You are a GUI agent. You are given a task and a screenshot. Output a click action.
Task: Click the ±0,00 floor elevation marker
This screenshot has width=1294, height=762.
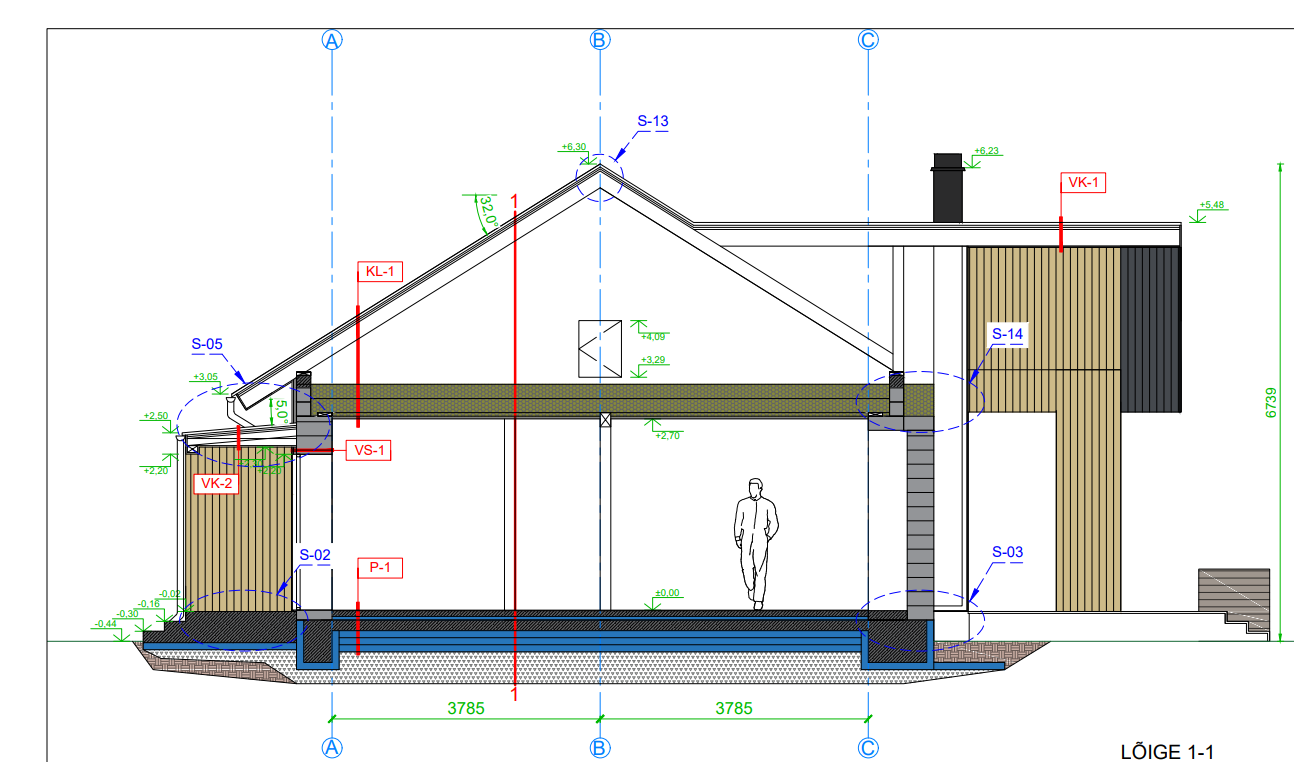coord(666,593)
